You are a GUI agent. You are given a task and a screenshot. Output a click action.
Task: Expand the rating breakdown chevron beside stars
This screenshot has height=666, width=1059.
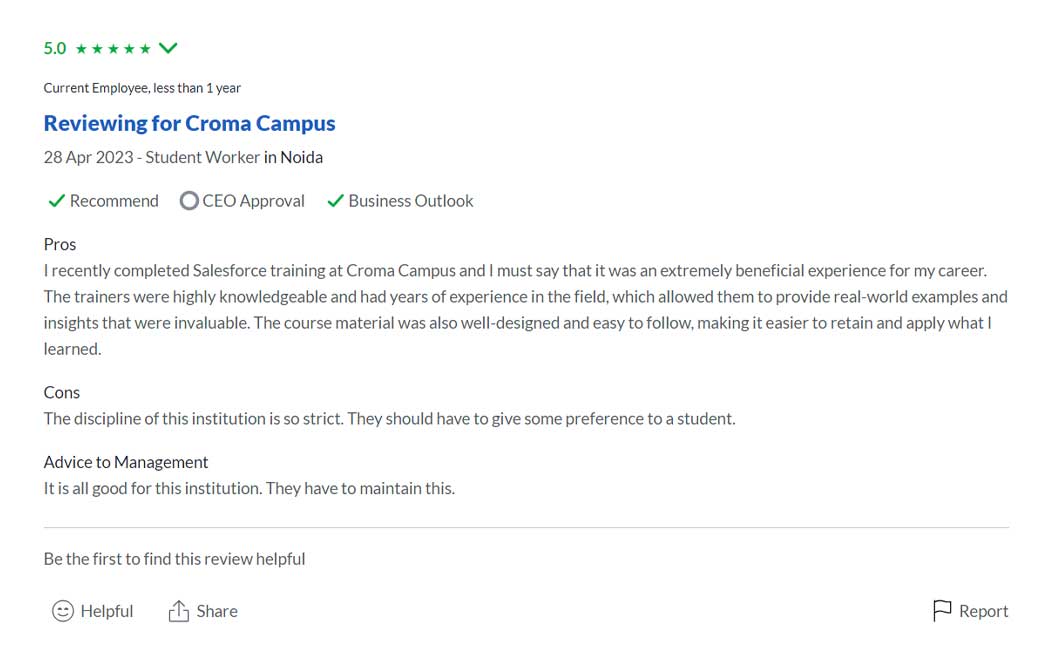168,48
